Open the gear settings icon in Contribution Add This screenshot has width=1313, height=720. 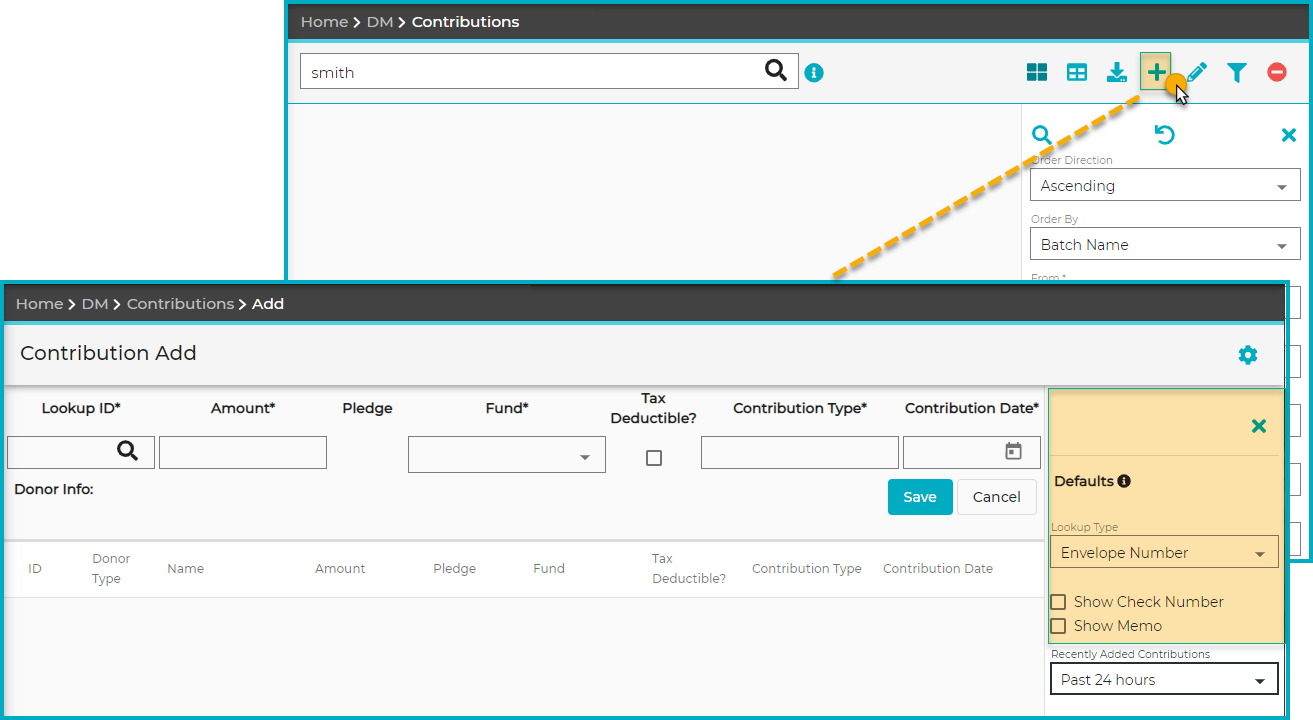1248,355
